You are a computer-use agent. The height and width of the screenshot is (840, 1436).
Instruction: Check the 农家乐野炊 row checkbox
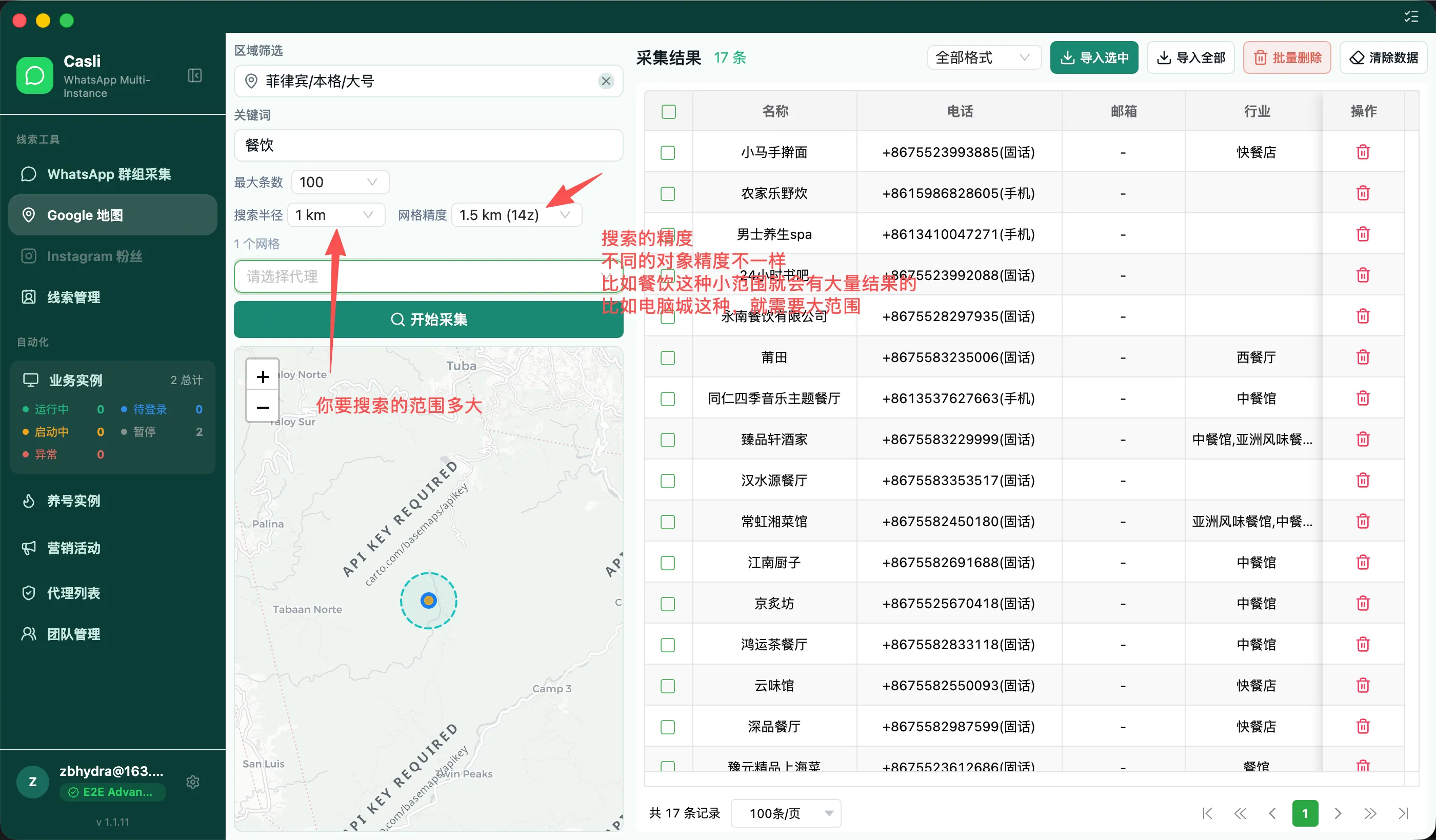pyautogui.click(x=667, y=194)
